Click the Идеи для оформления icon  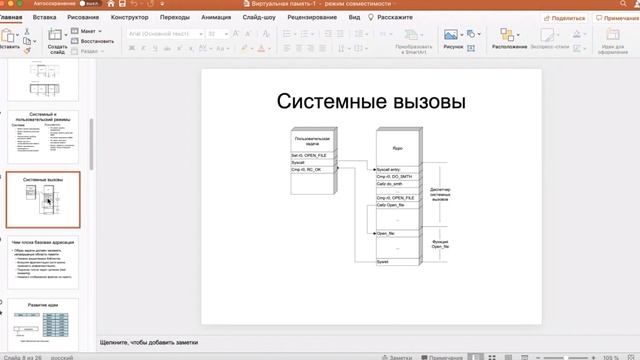pyautogui.click(x=613, y=35)
